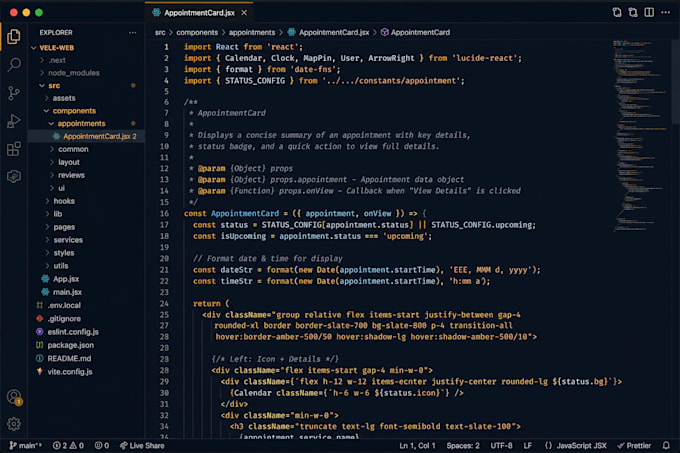Image resolution: width=680 pixels, height=453 pixels.
Task: Select AppointmentCard.jsx in the file tree
Action: [87, 137]
